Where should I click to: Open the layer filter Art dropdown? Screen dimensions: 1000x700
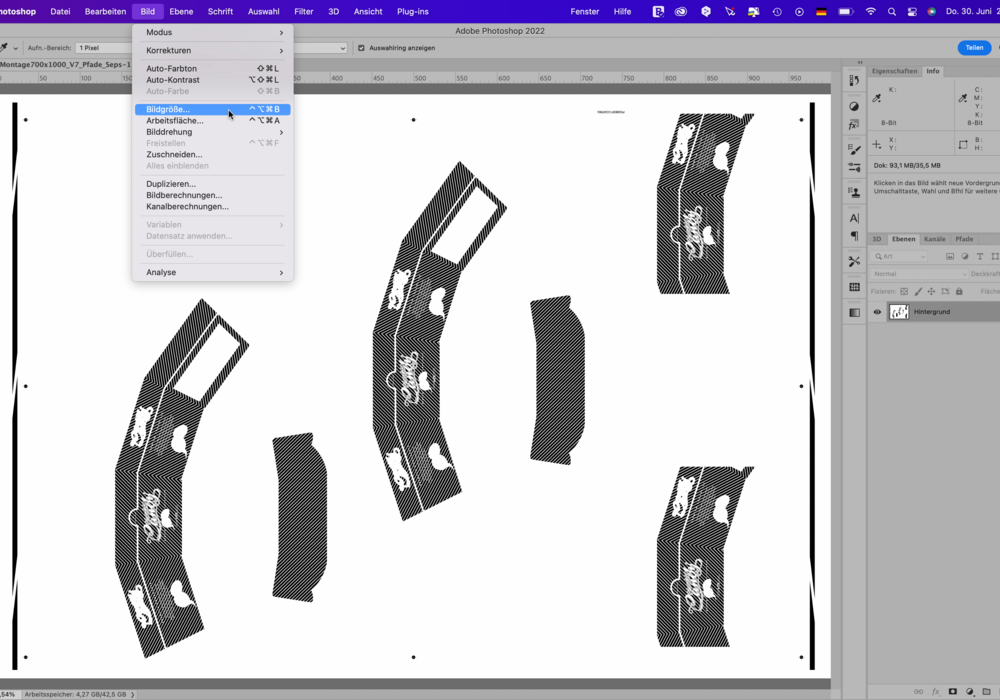(900, 256)
